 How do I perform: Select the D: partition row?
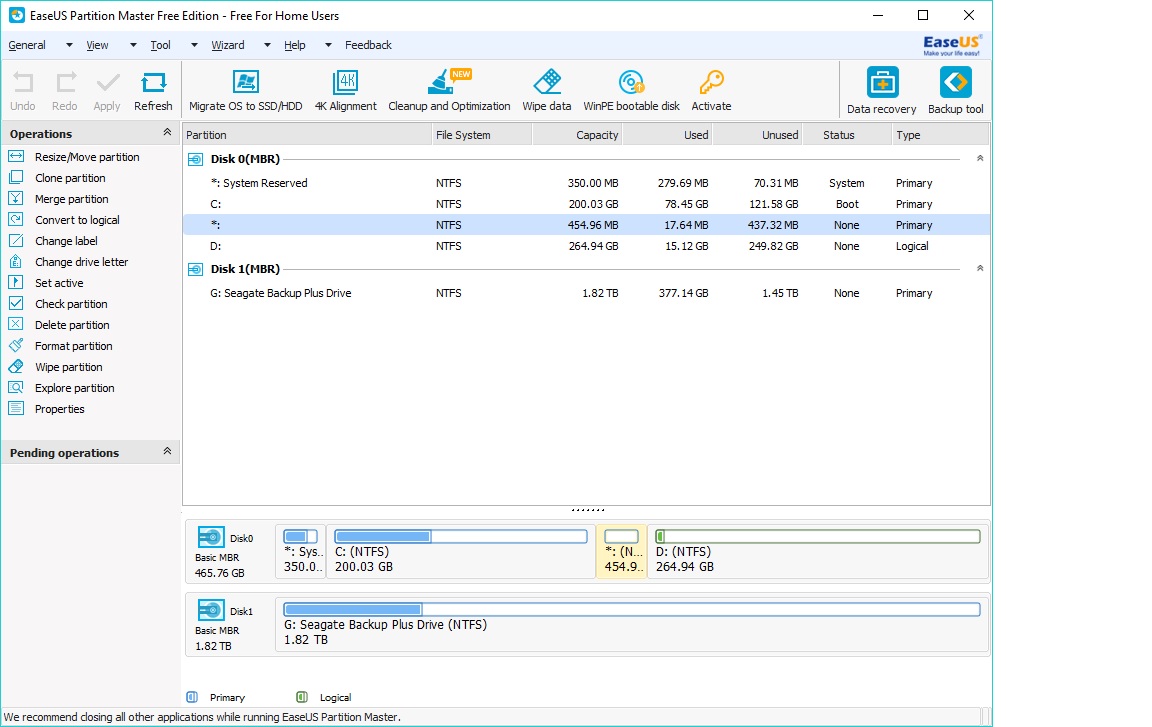(x=586, y=246)
